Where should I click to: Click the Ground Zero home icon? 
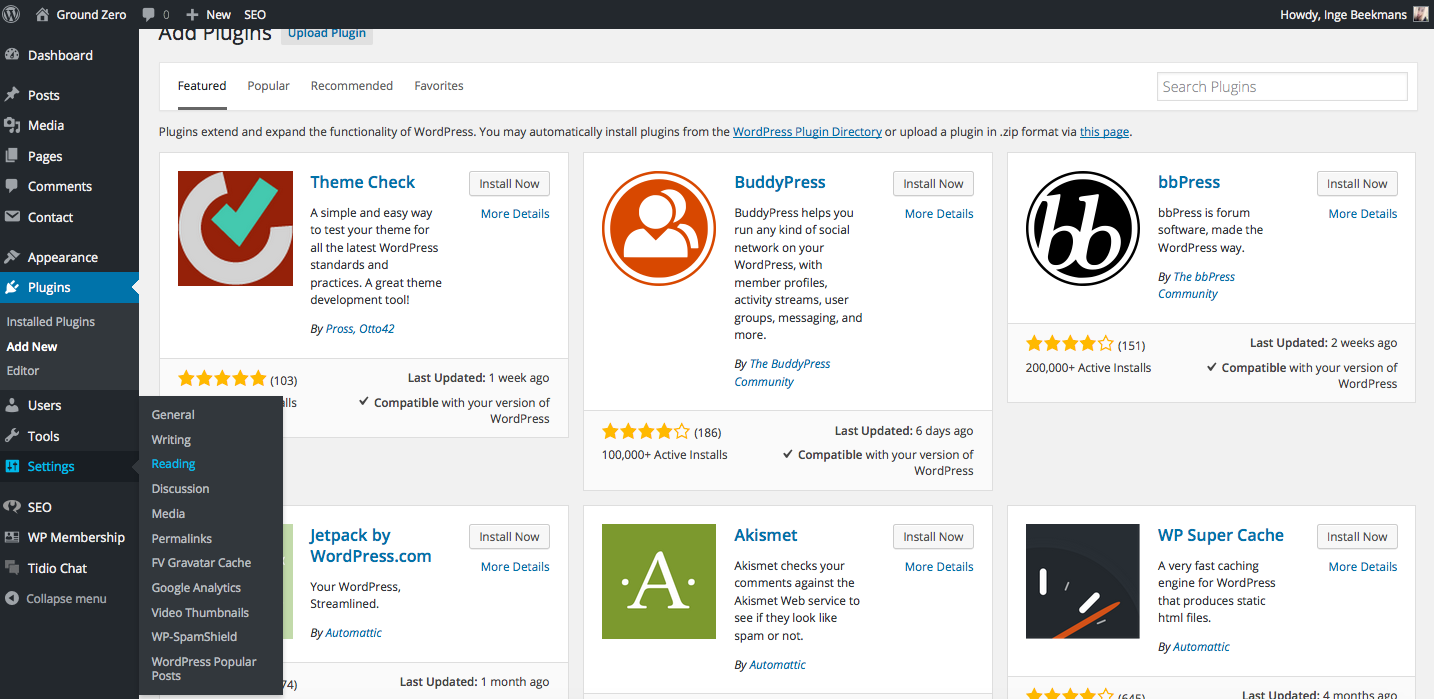[x=42, y=14]
